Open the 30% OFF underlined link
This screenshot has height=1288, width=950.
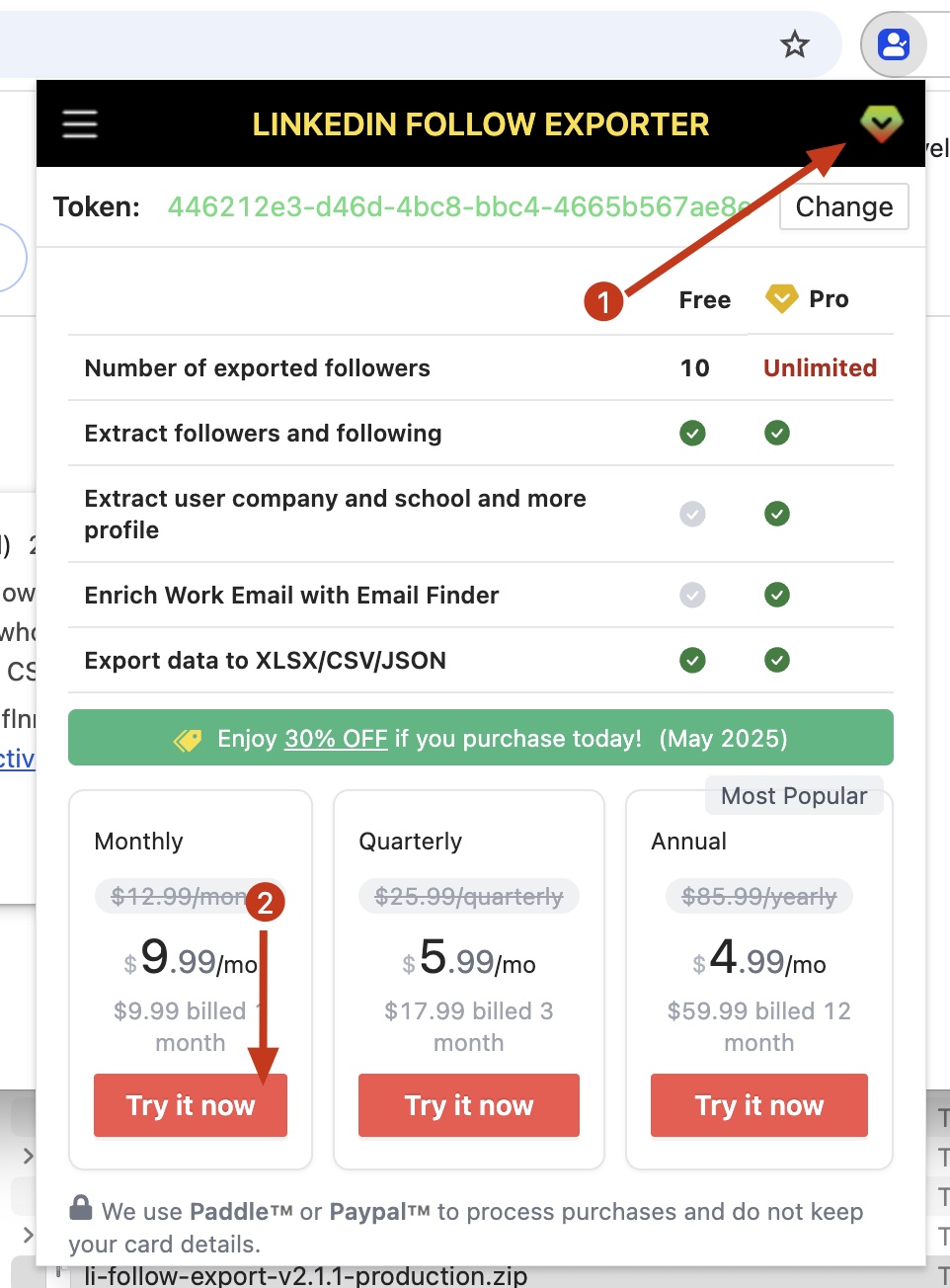336,738
